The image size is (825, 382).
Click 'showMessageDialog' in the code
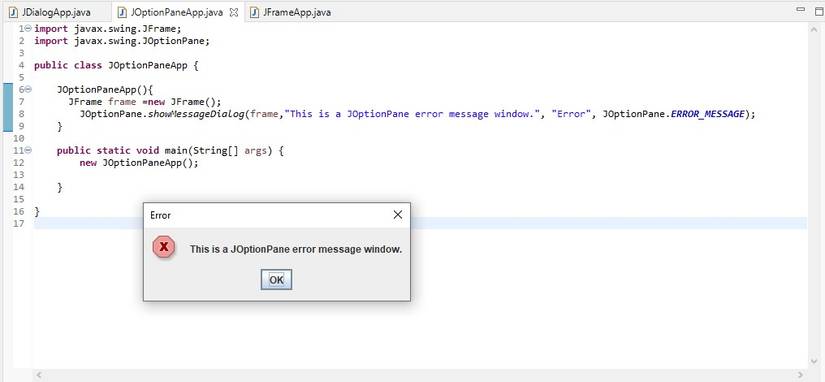coord(196,114)
